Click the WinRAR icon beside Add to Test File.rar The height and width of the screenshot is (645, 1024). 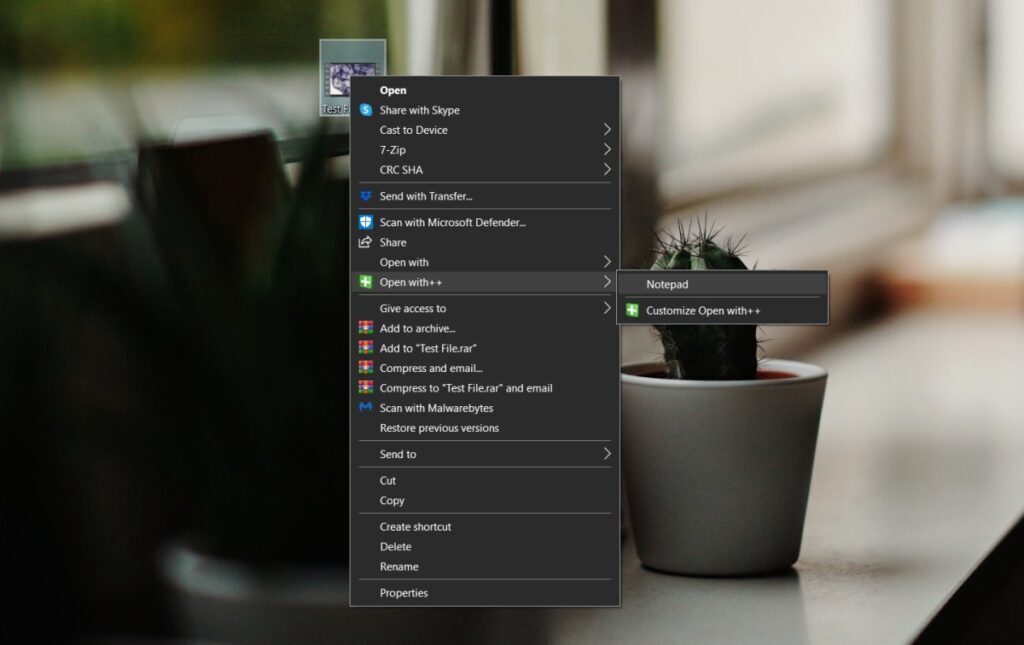(368, 348)
